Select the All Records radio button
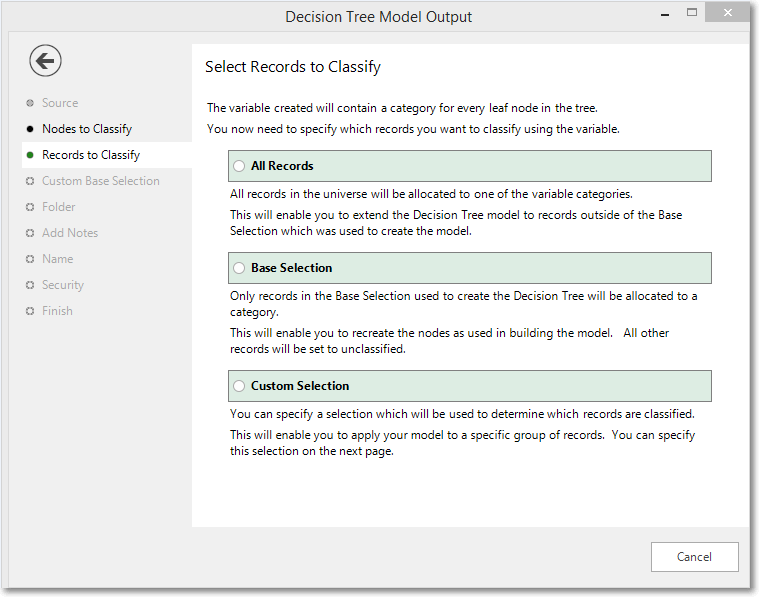759x597 pixels. (x=239, y=166)
